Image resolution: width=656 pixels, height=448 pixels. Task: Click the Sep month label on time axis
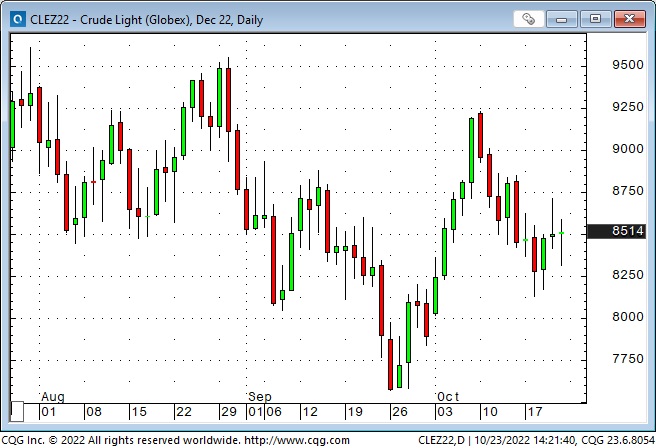pos(259,397)
